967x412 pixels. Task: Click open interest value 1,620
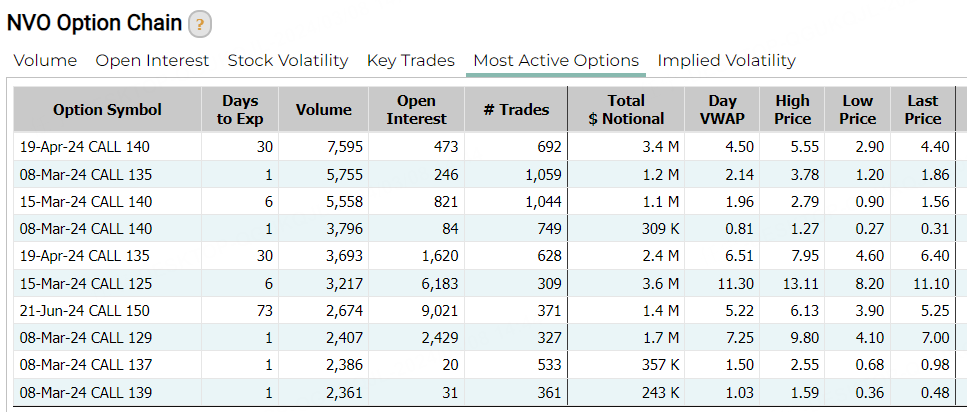[x=440, y=256]
